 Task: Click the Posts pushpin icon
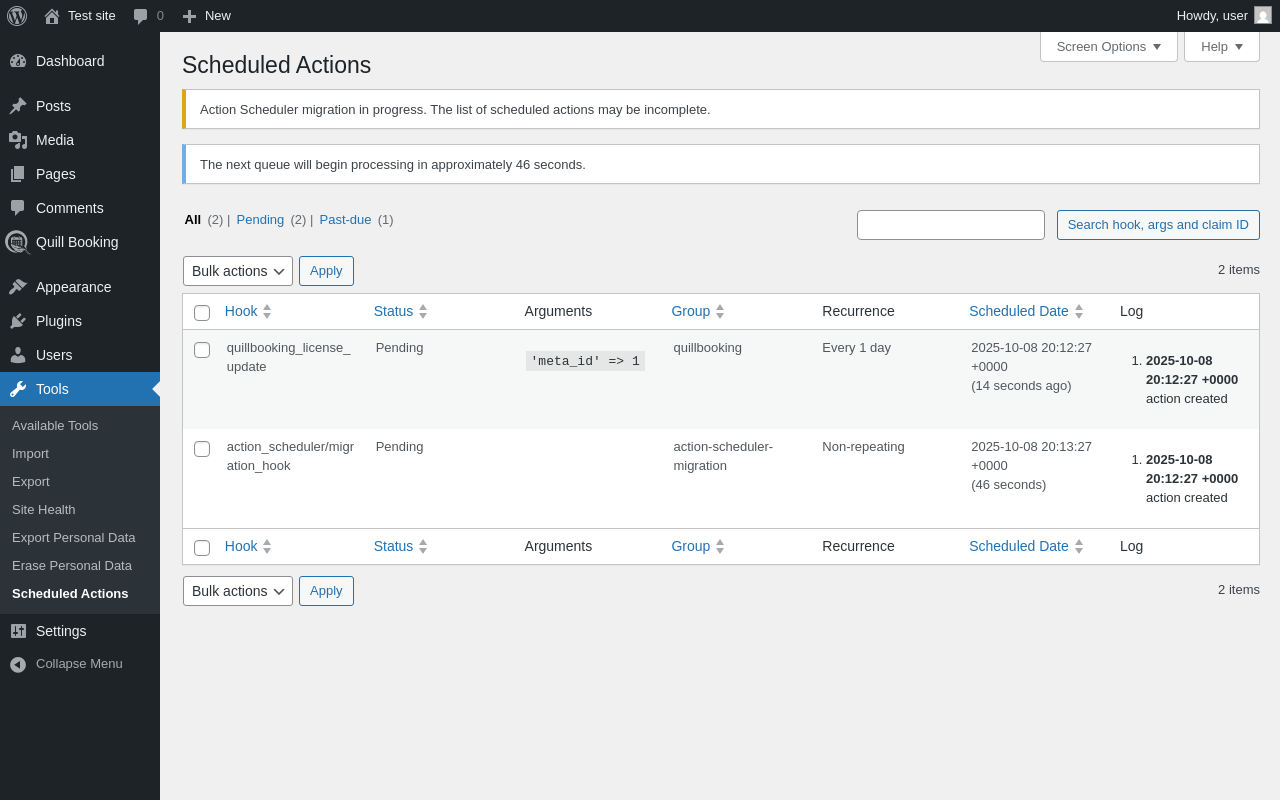[x=18, y=106]
